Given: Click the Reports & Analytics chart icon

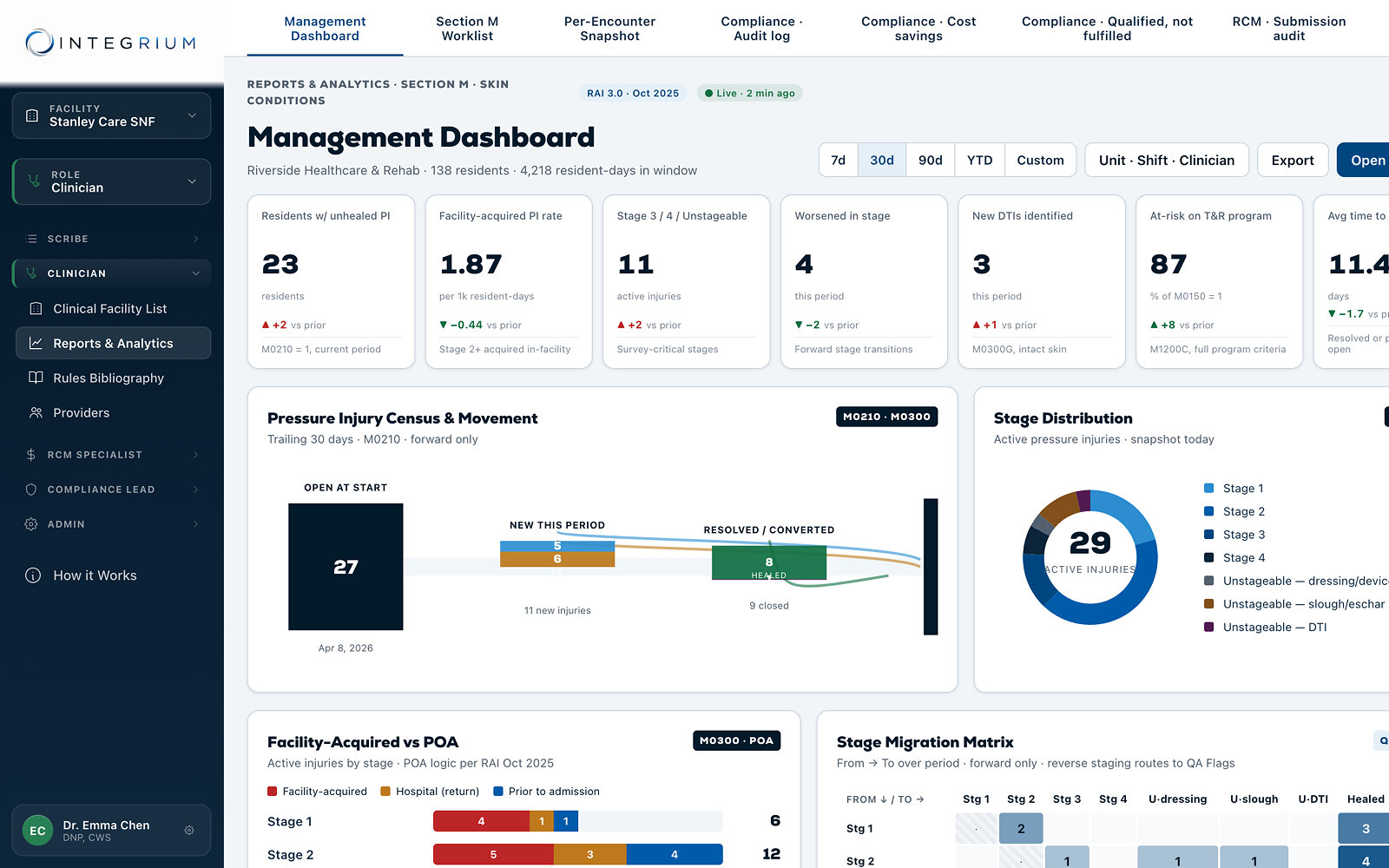Looking at the screenshot, I should pos(36,343).
